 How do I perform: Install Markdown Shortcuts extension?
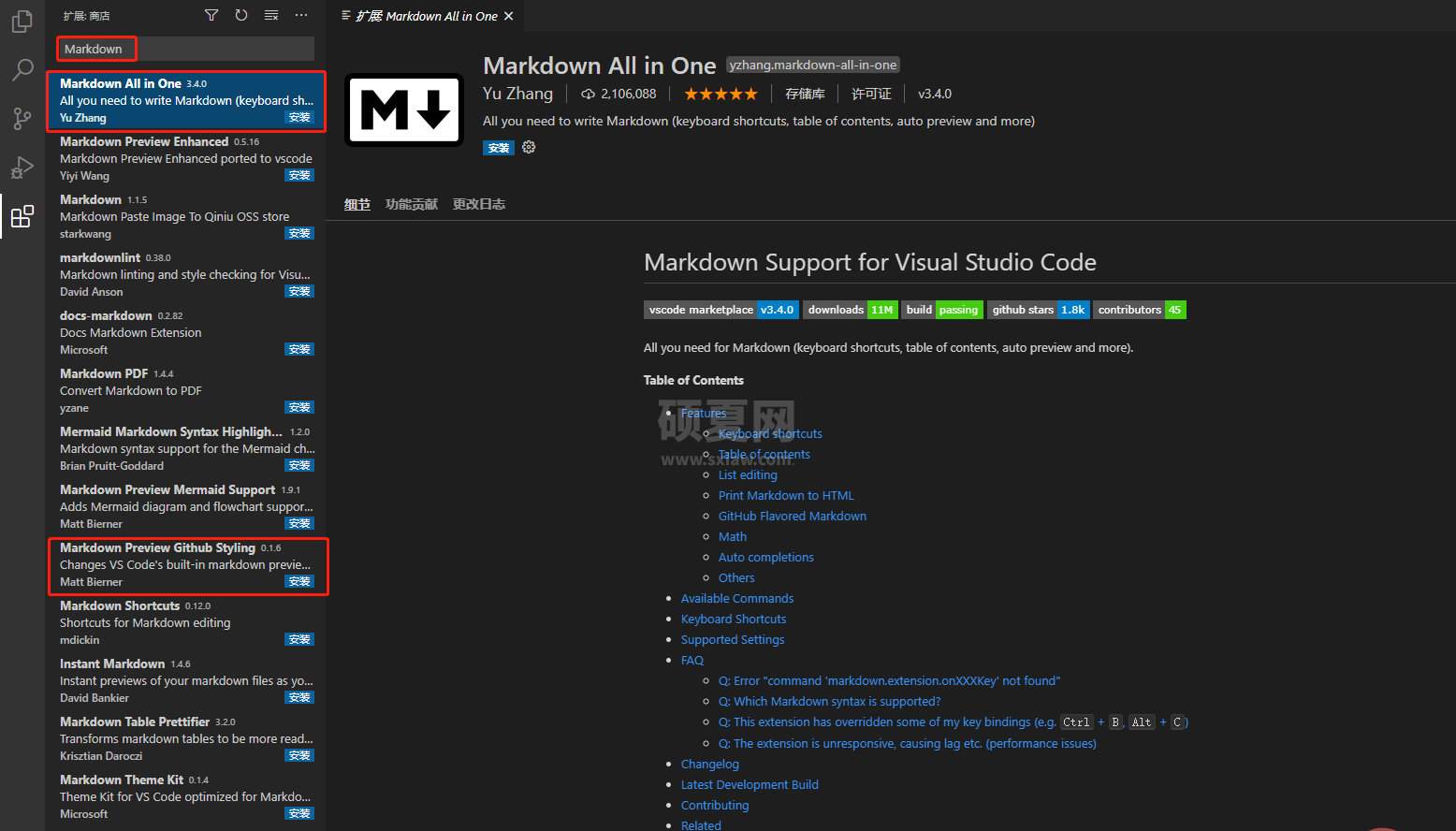click(299, 640)
